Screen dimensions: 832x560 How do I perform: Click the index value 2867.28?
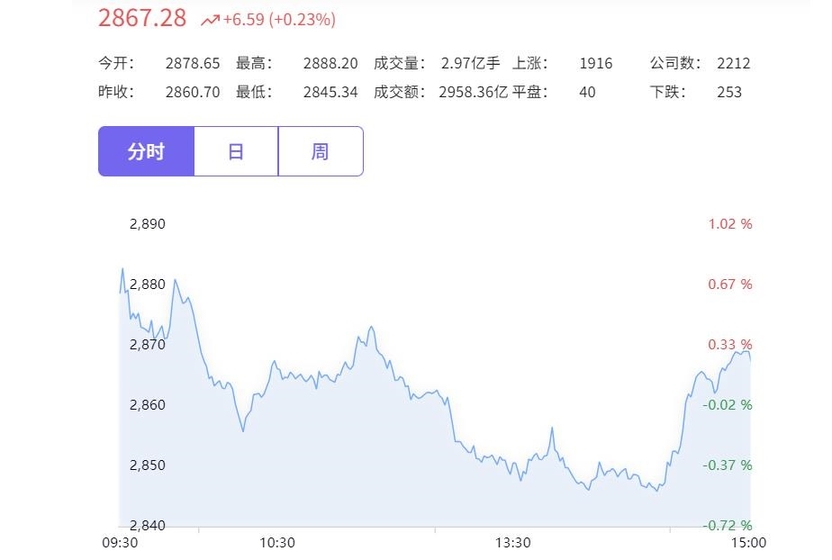142,18
